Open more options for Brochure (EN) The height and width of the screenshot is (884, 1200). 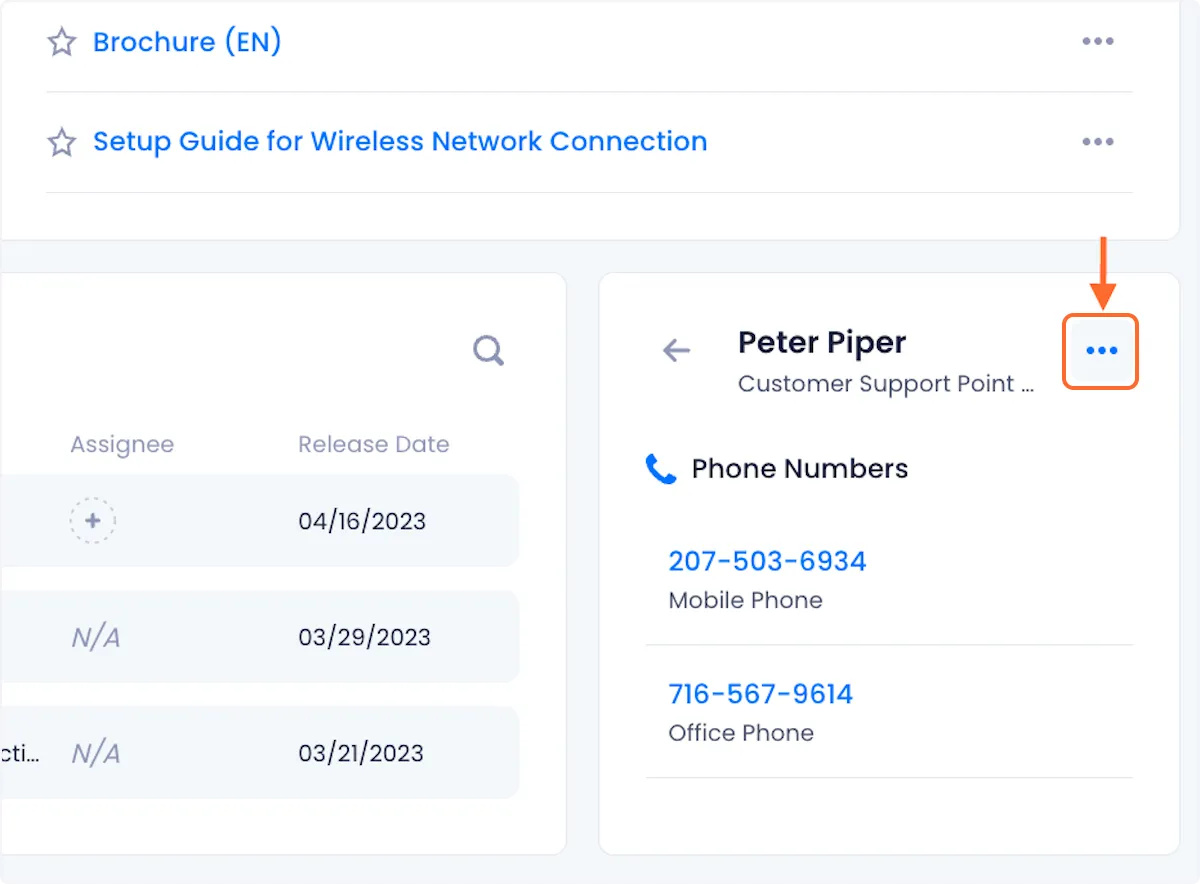[x=1097, y=42]
